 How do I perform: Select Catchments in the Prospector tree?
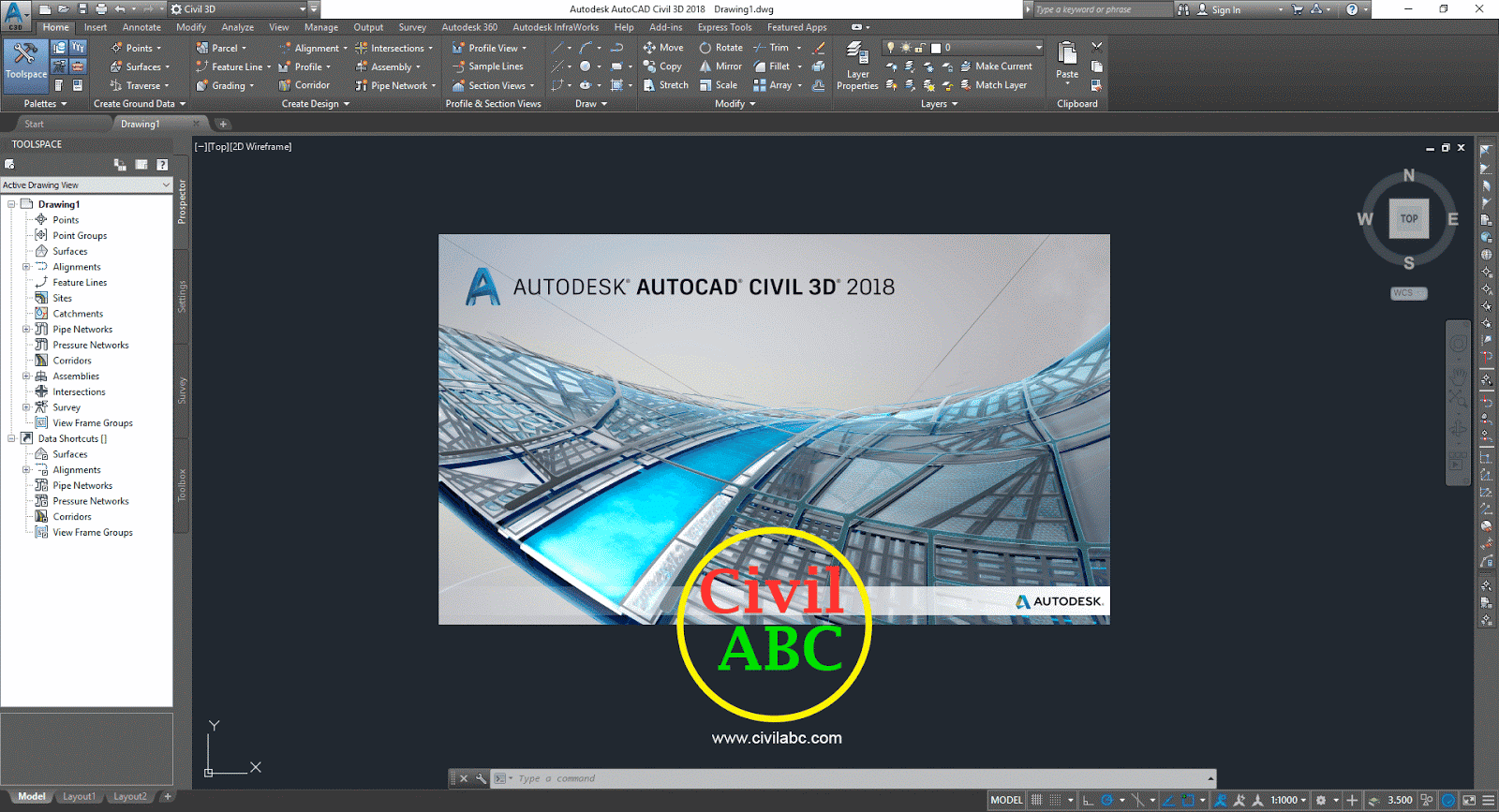[x=78, y=314]
